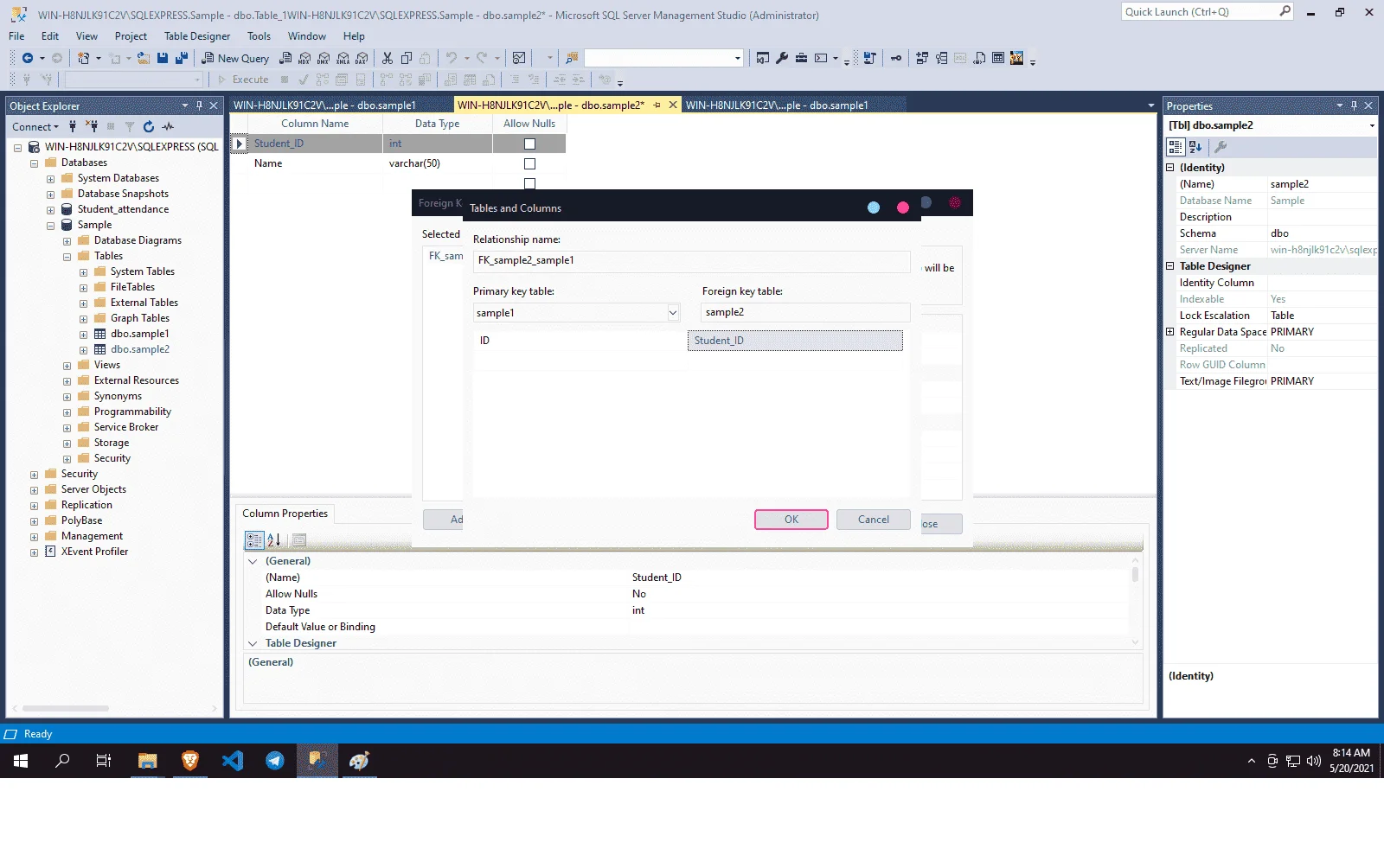Open the Primary key table dropdown
This screenshot has width=1384, height=868.
coord(673,313)
